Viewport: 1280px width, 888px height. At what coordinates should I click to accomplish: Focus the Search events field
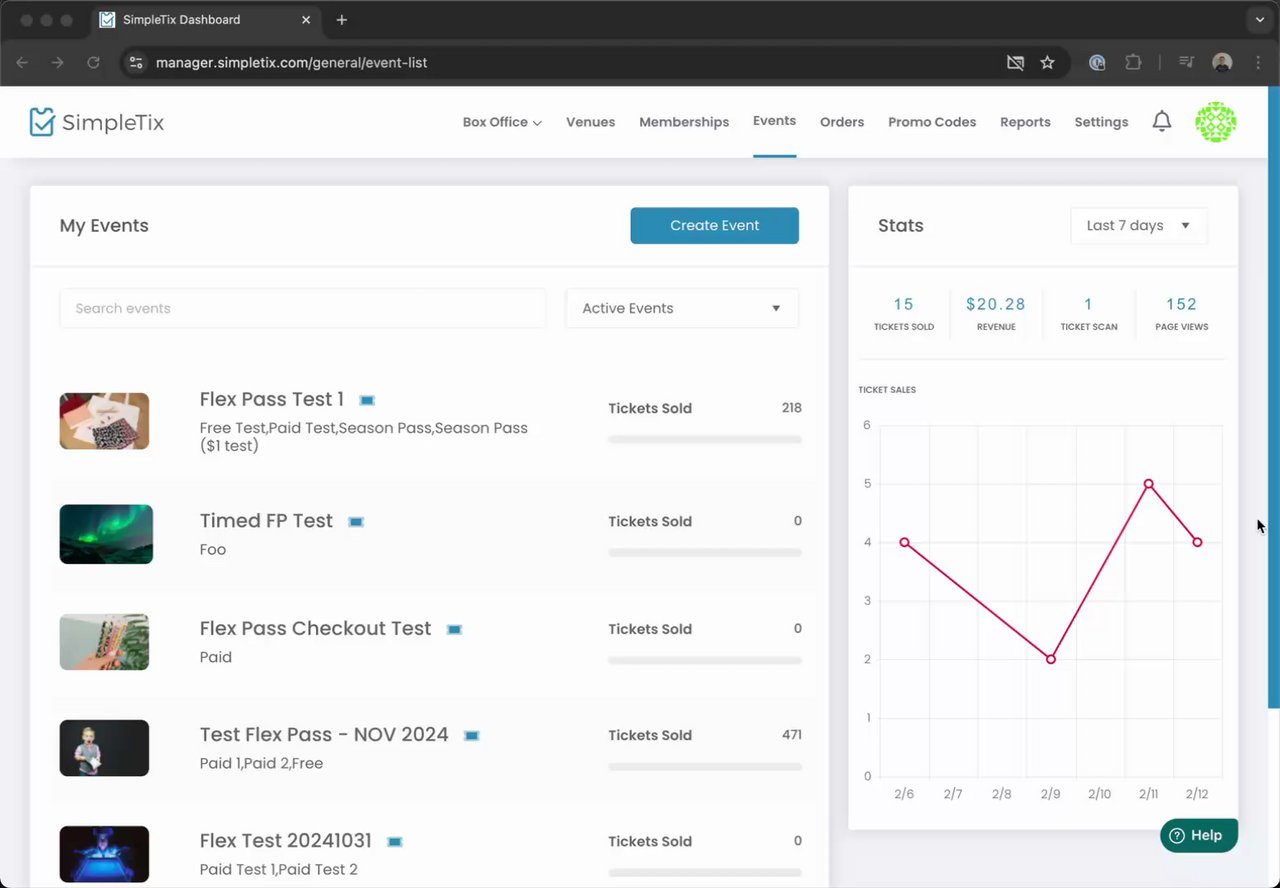pyautogui.click(x=303, y=308)
